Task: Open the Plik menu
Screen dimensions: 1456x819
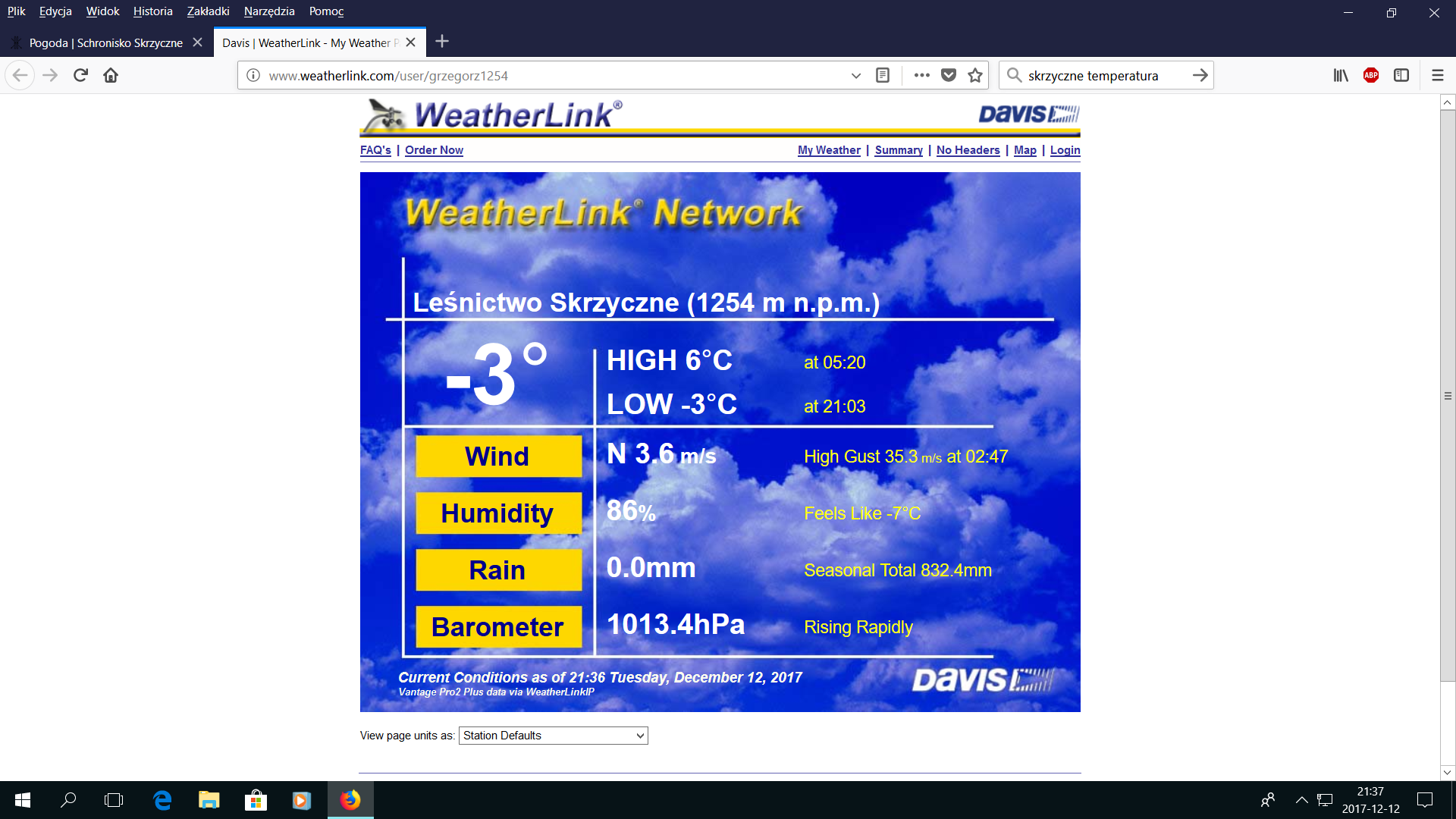Action: coord(16,11)
